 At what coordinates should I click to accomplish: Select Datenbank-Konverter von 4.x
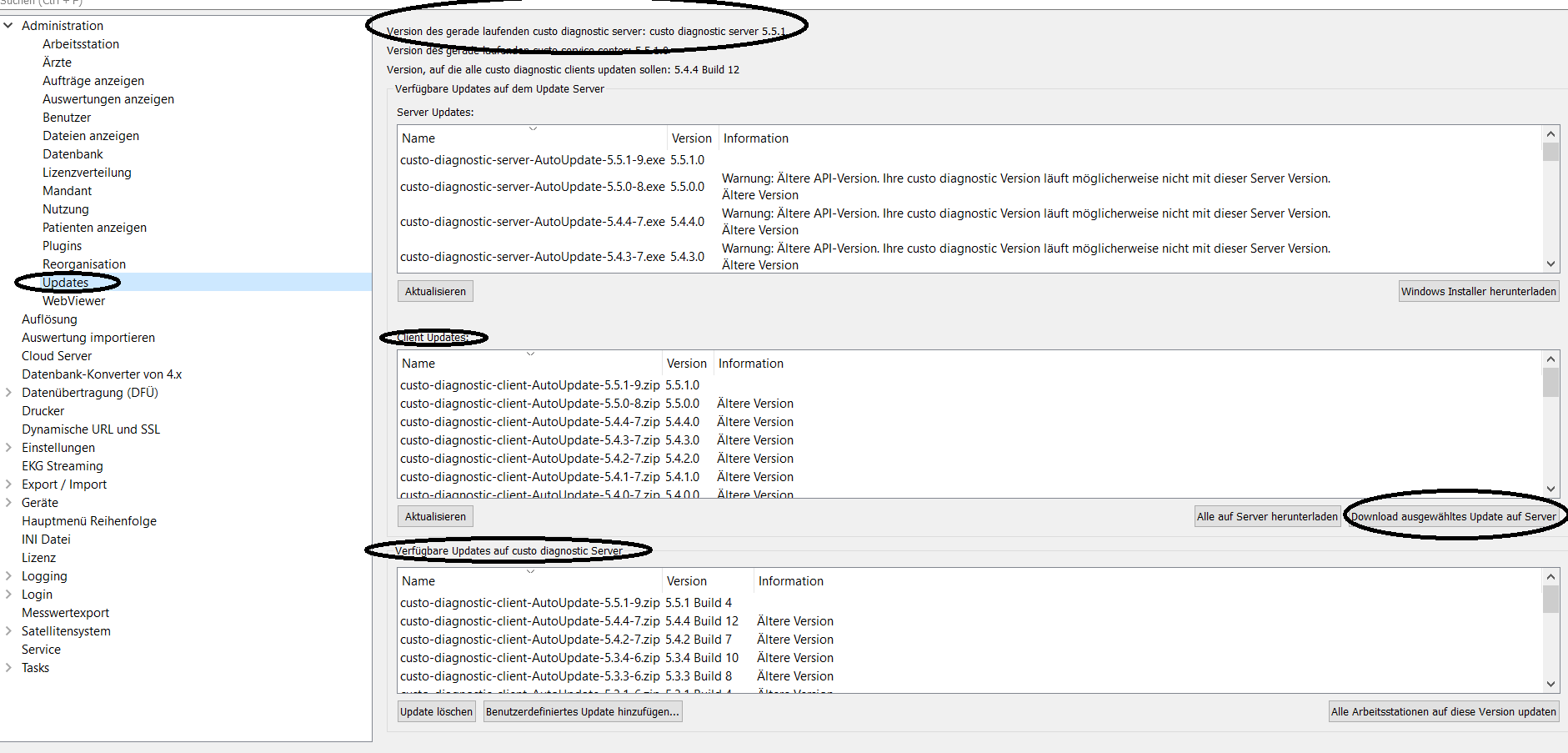tap(102, 374)
